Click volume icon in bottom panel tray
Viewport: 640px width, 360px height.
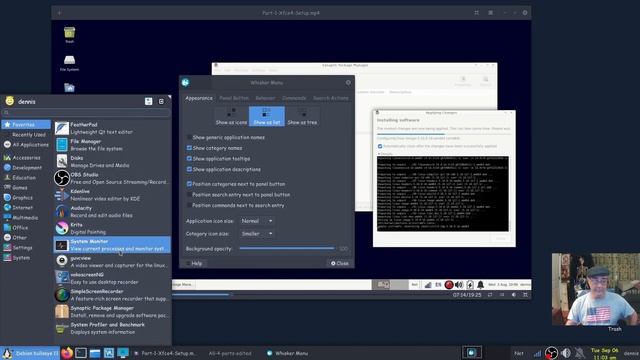tap(566, 353)
